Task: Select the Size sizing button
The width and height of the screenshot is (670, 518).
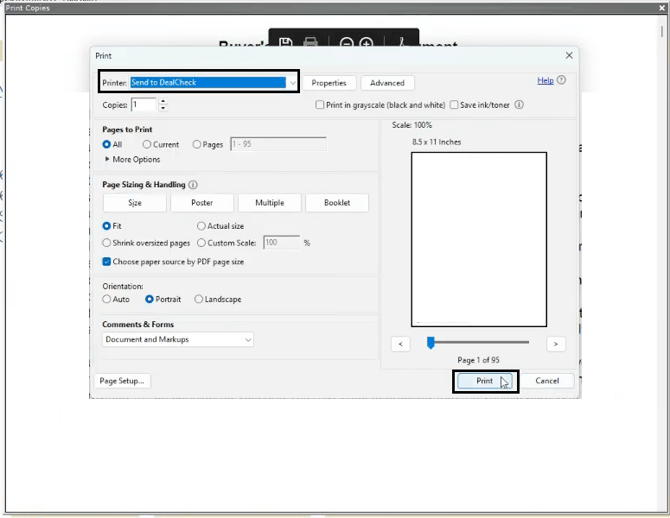Action: [x=135, y=203]
